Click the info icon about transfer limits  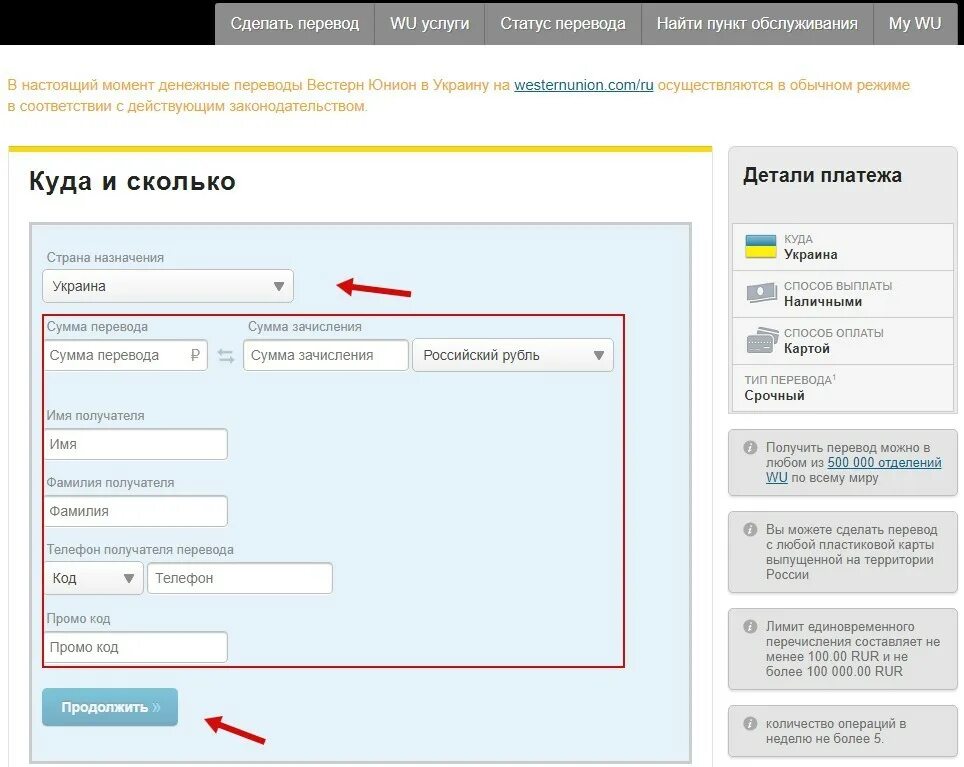point(749,625)
